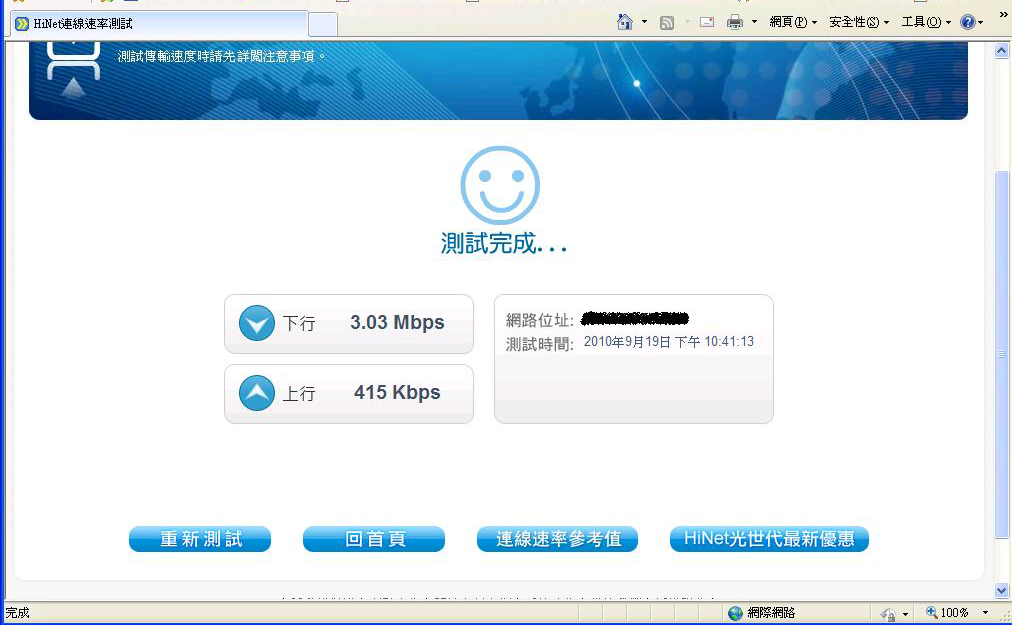Click the 3.03 Mbps download value
1012x625 pixels.
[397, 322]
